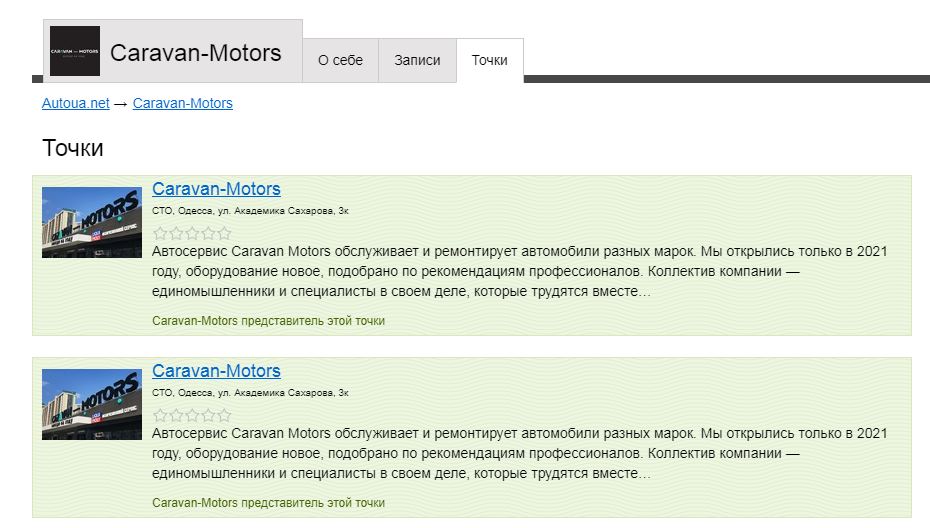Image resolution: width=930 pixels, height=528 pixels.
Task: Rate the first listing one star
Action: click(160, 233)
